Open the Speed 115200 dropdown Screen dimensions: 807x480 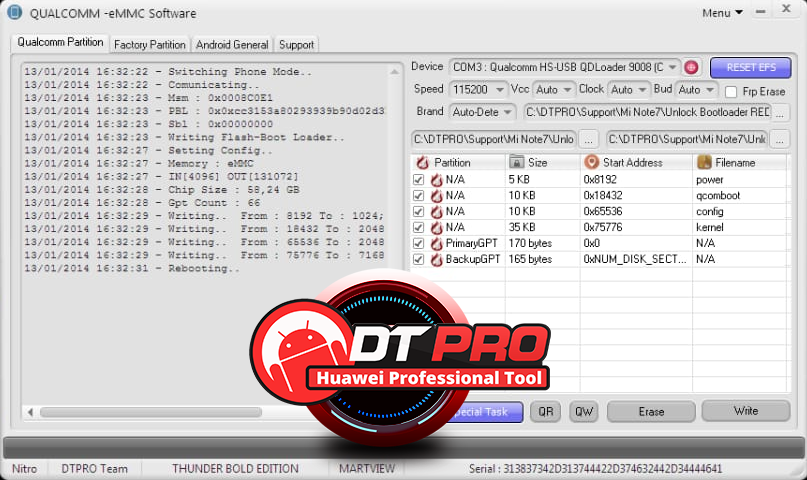click(x=499, y=90)
